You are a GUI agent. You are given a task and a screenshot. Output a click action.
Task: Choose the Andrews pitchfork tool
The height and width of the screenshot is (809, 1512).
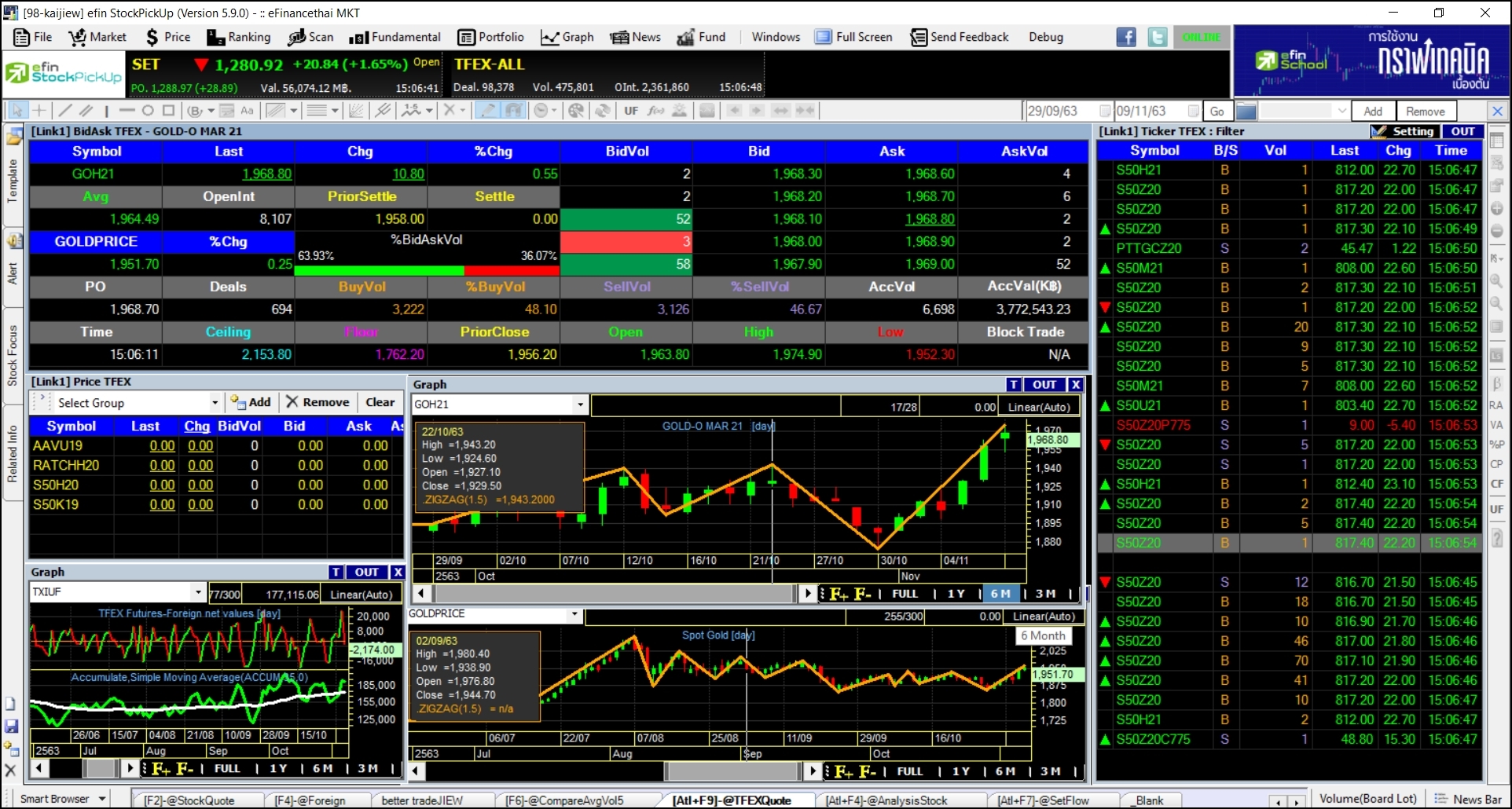(x=383, y=111)
